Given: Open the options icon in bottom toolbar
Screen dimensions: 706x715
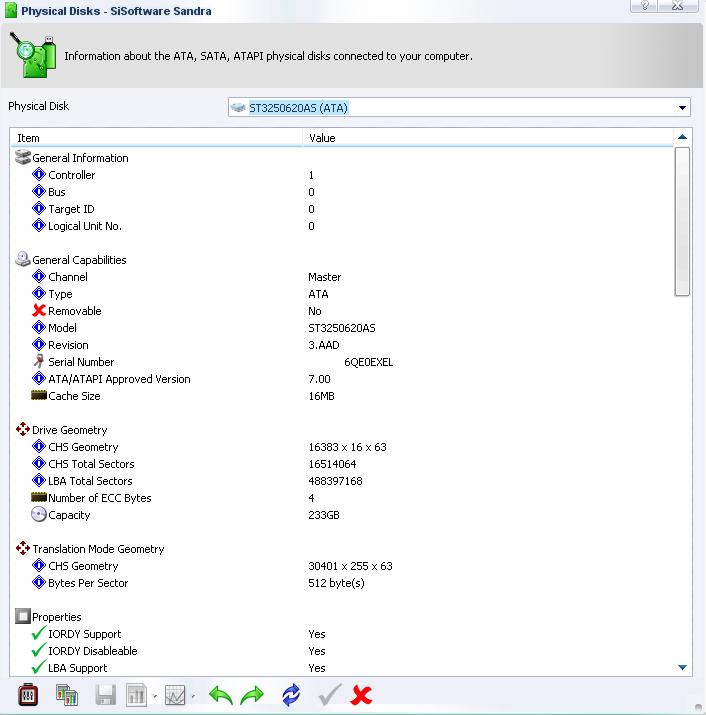Looking at the screenshot, I should [x=28, y=695].
